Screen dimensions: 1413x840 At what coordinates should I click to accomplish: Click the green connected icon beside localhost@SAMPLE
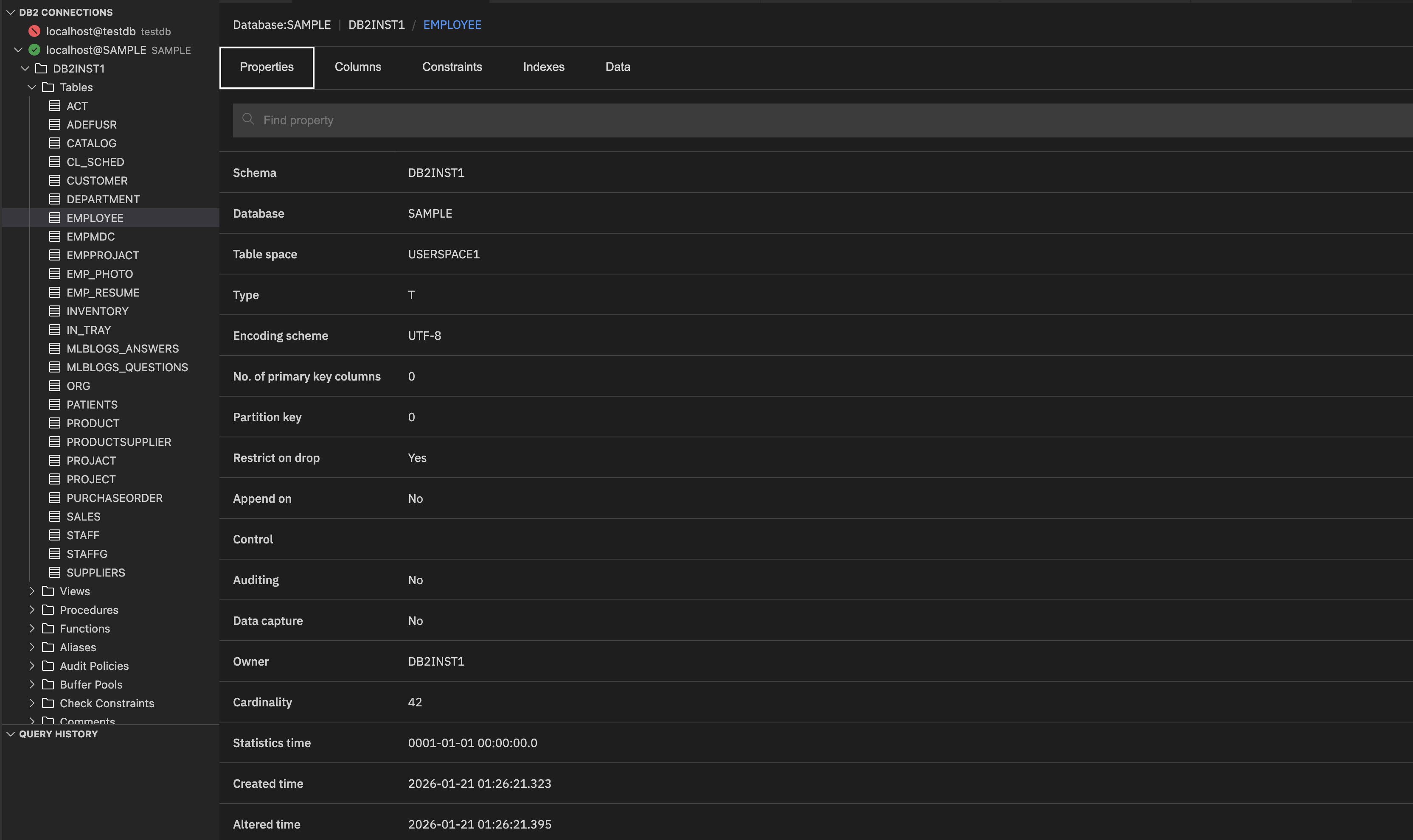coord(34,49)
